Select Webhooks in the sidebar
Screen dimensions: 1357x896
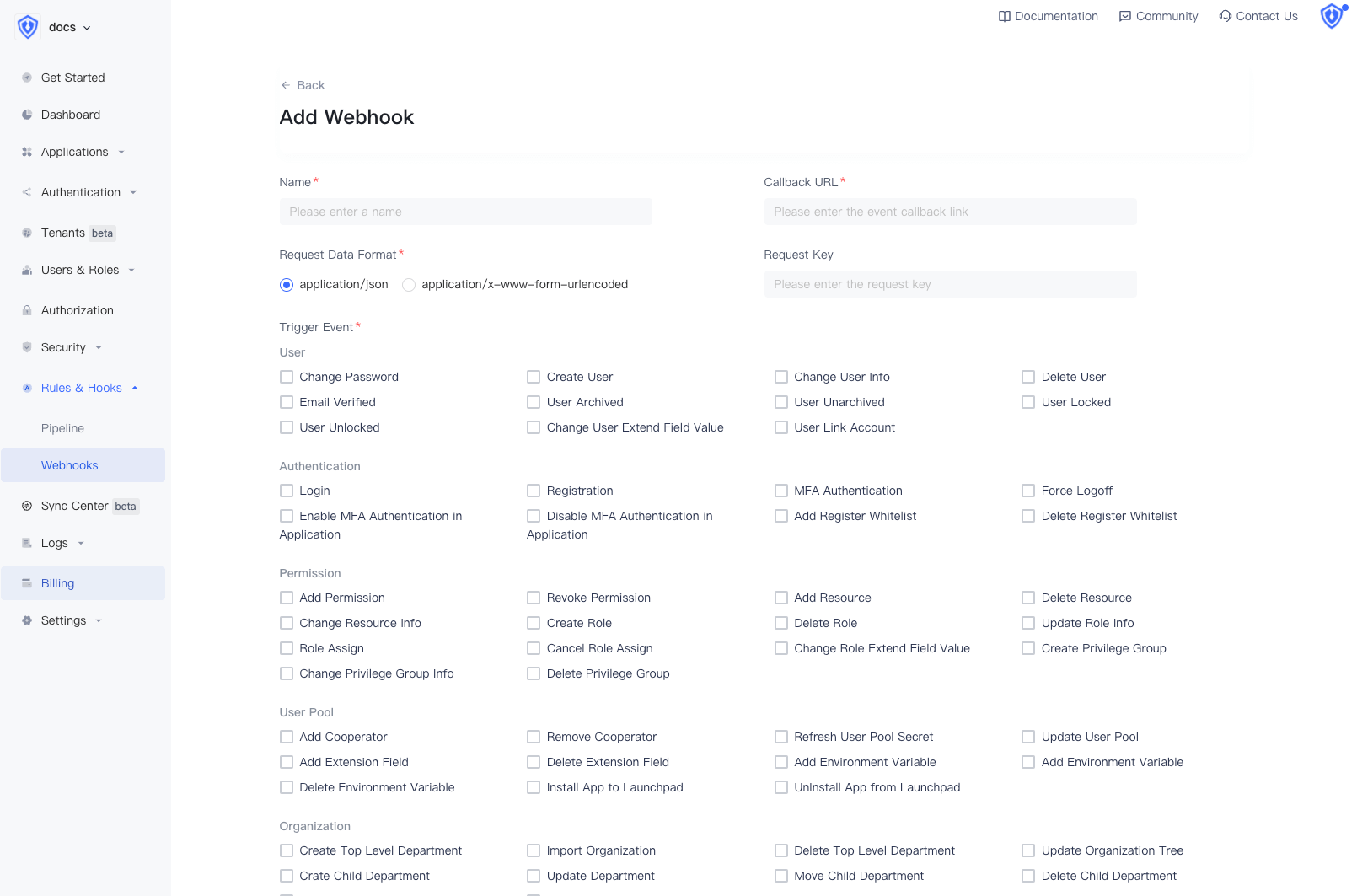pos(70,464)
